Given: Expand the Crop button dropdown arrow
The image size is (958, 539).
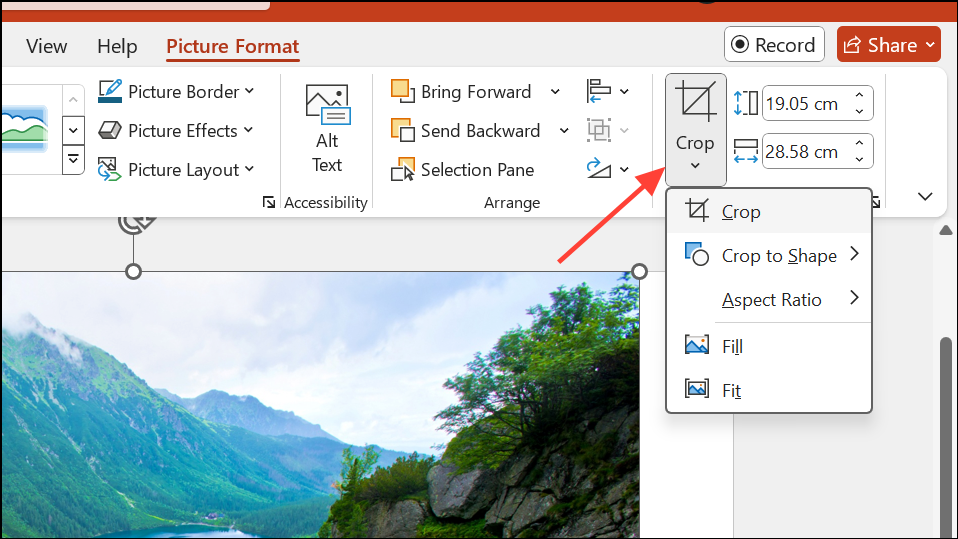Looking at the screenshot, I should tap(695, 166).
